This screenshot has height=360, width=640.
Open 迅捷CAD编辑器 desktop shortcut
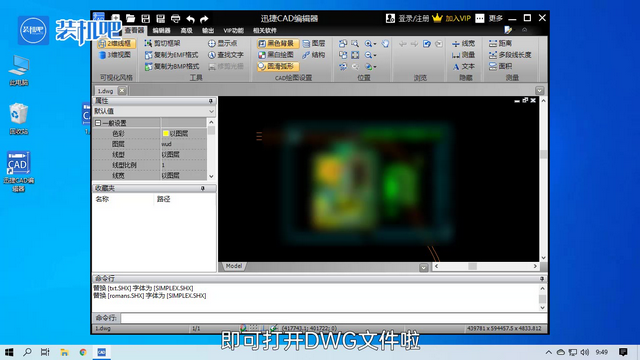[18, 171]
